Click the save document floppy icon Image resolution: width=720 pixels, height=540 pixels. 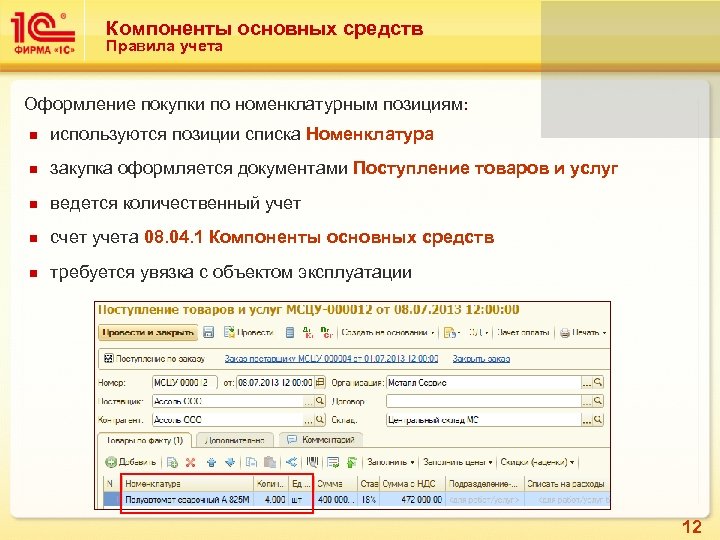coord(209,332)
